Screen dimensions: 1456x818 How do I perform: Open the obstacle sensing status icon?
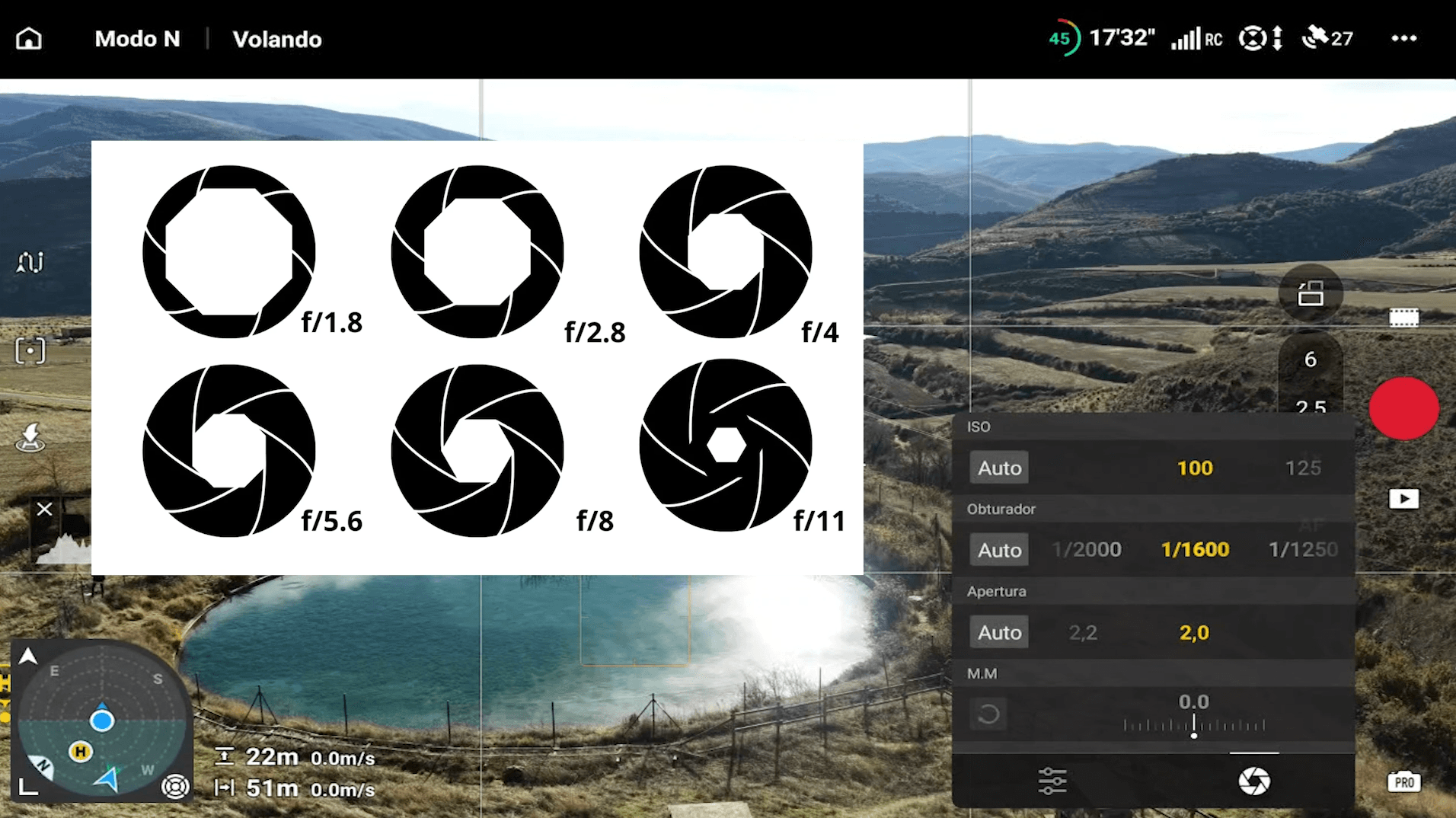(1261, 38)
